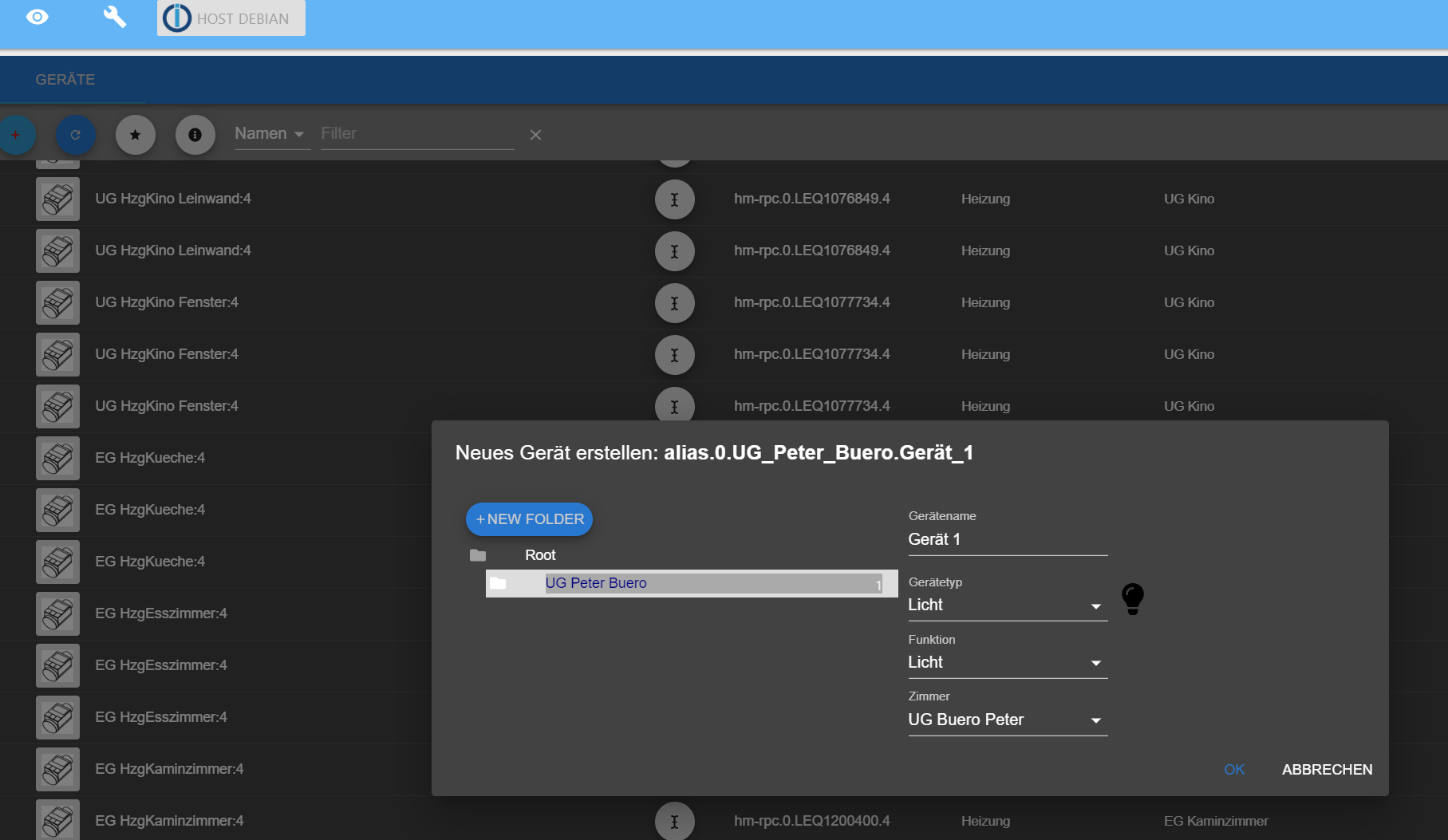Open the Gerätetyp dropdown
Screen dimensions: 1448x840
point(1008,605)
